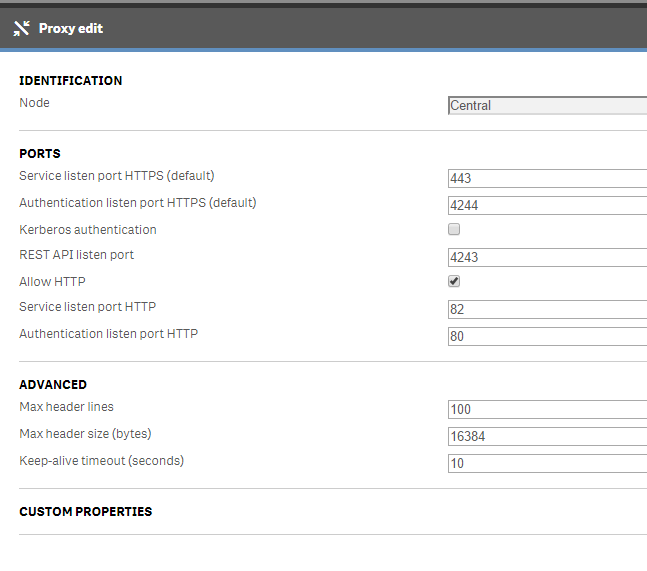647x571 pixels.
Task: Enable the Kerberos authentication checkbox
Action: (x=454, y=230)
